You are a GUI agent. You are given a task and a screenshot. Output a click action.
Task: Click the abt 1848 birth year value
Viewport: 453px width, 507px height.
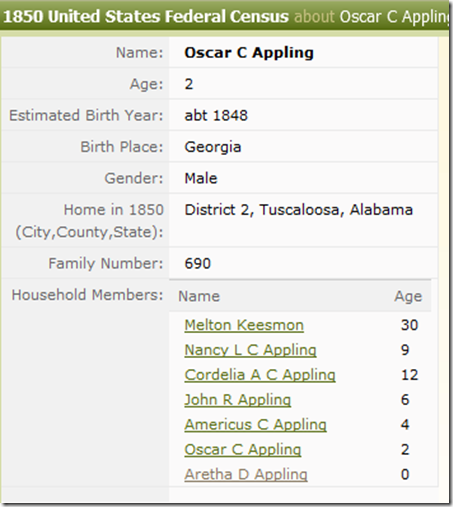coord(216,115)
